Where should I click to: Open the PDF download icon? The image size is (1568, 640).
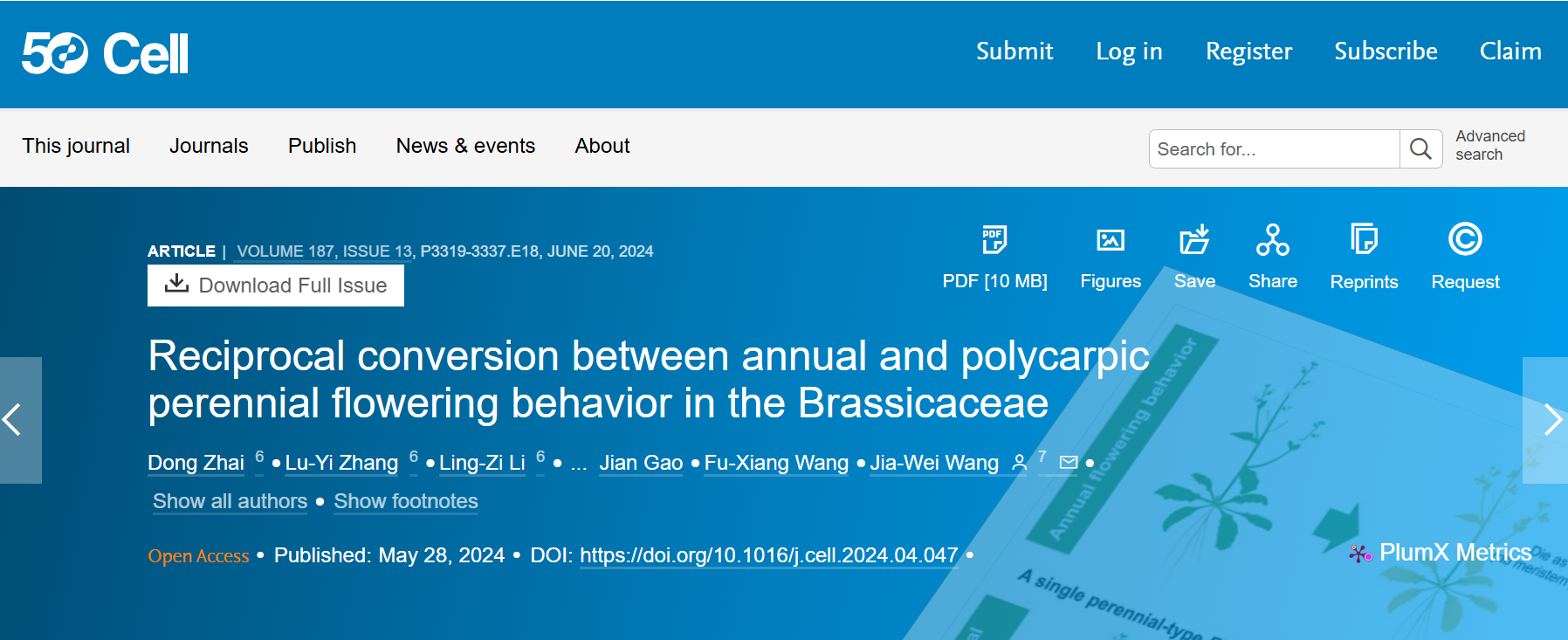994,239
